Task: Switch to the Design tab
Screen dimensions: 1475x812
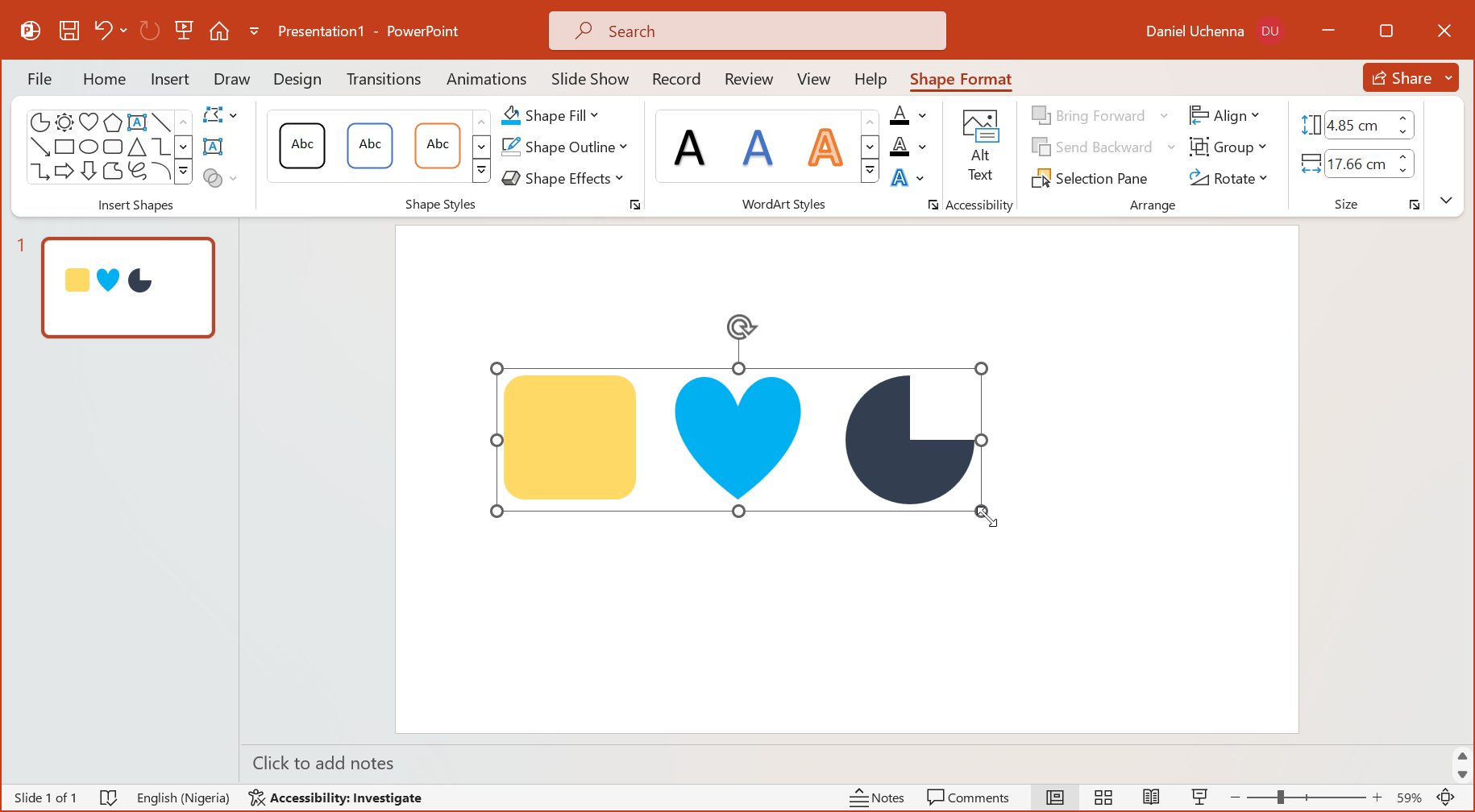Action: [x=297, y=79]
